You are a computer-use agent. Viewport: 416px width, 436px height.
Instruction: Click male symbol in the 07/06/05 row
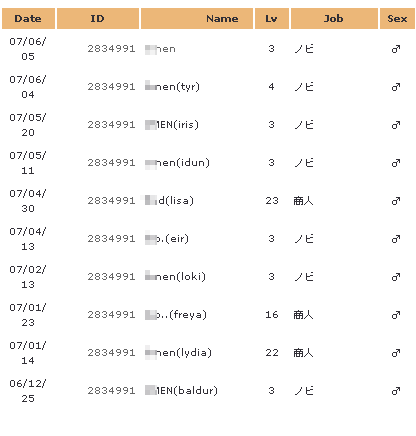click(396, 49)
